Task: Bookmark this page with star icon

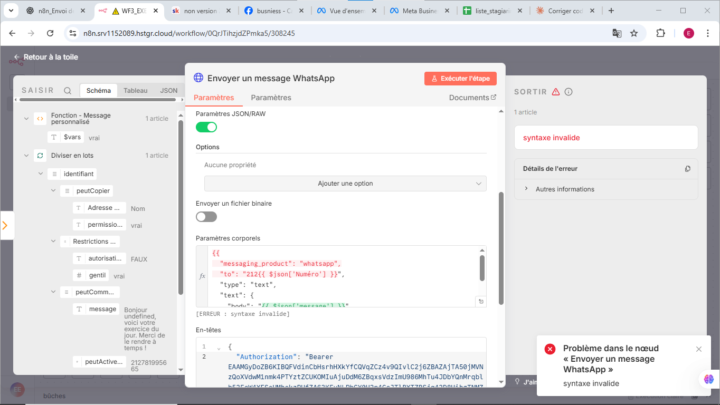Action: coord(634,33)
